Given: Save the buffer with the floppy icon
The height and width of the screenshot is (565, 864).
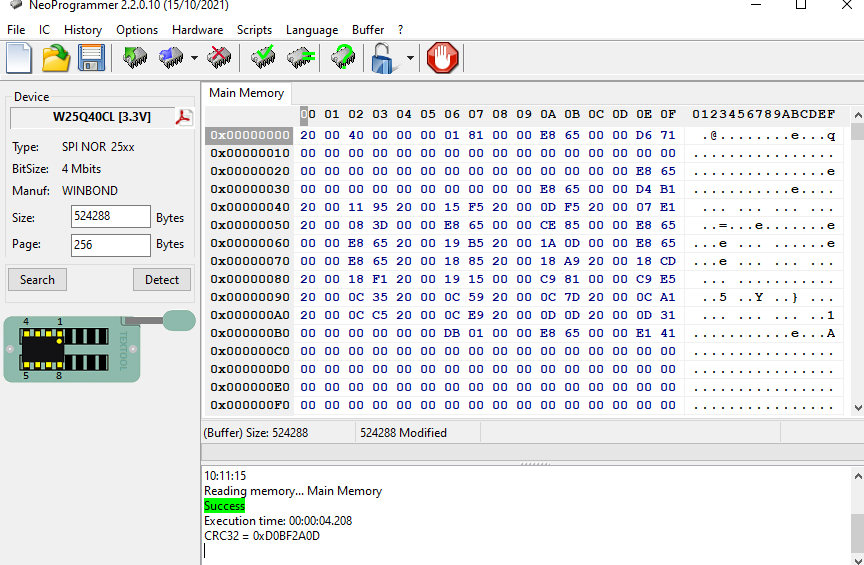Looking at the screenshot, I should [92, 59].
